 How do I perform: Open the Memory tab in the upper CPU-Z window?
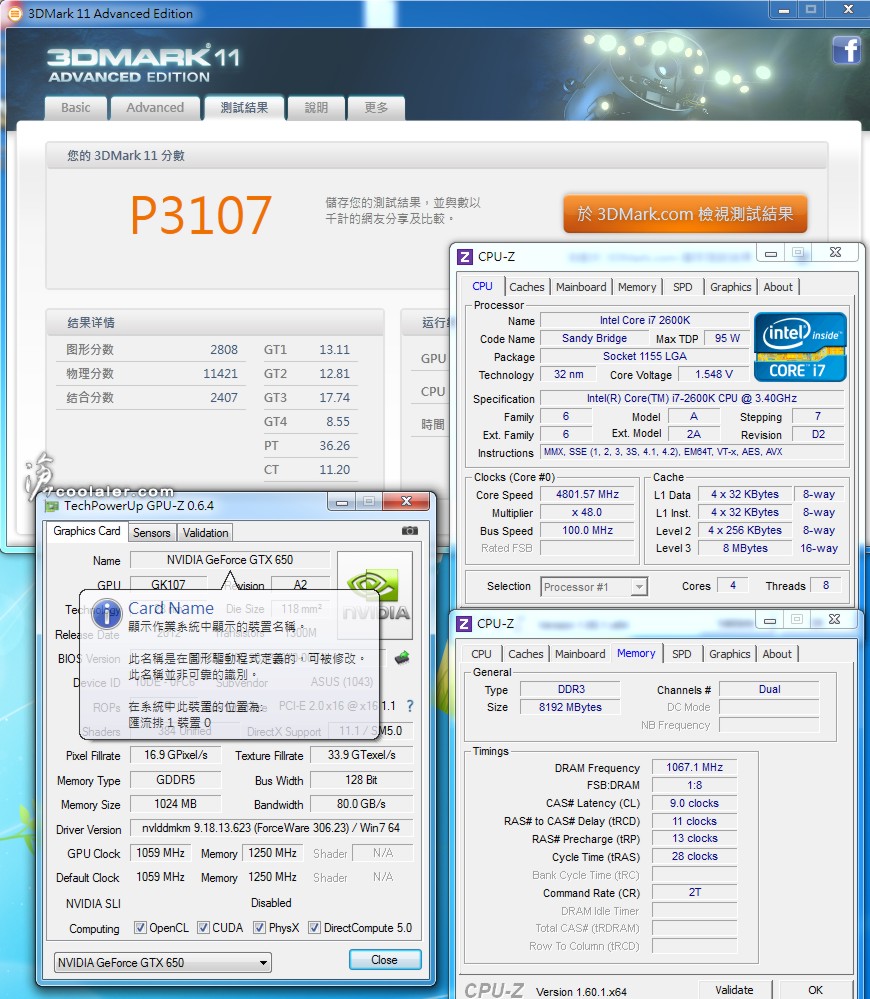tap(637, 287)
